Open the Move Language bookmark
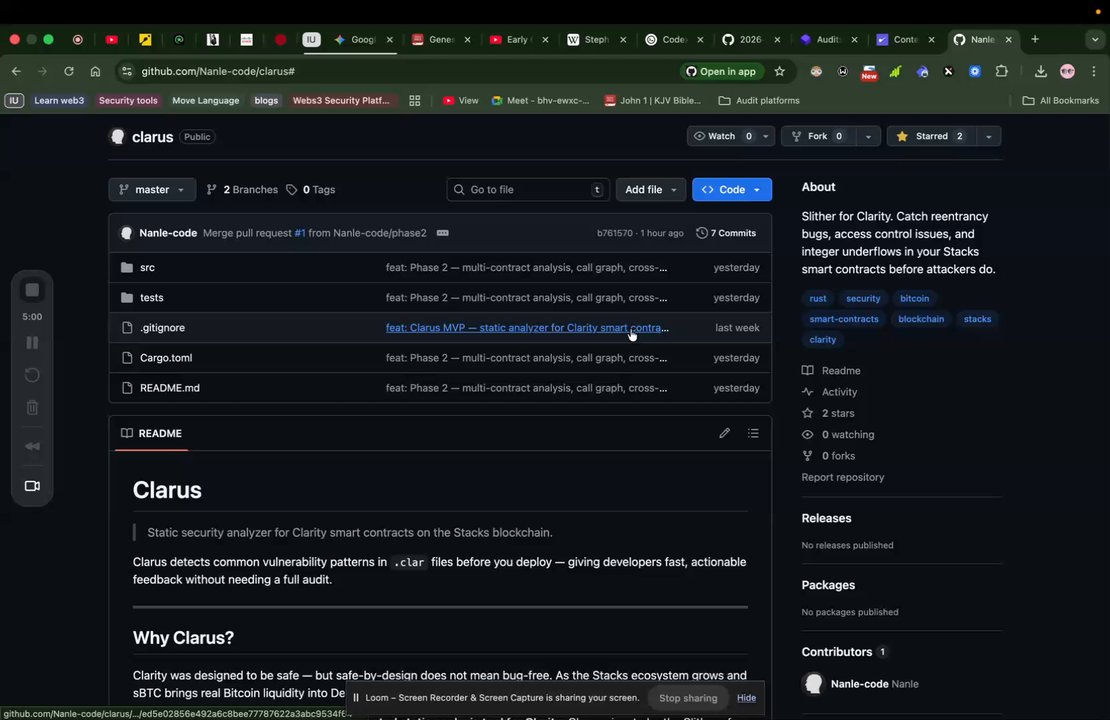Screen dimensions: 1110x720 205,101
